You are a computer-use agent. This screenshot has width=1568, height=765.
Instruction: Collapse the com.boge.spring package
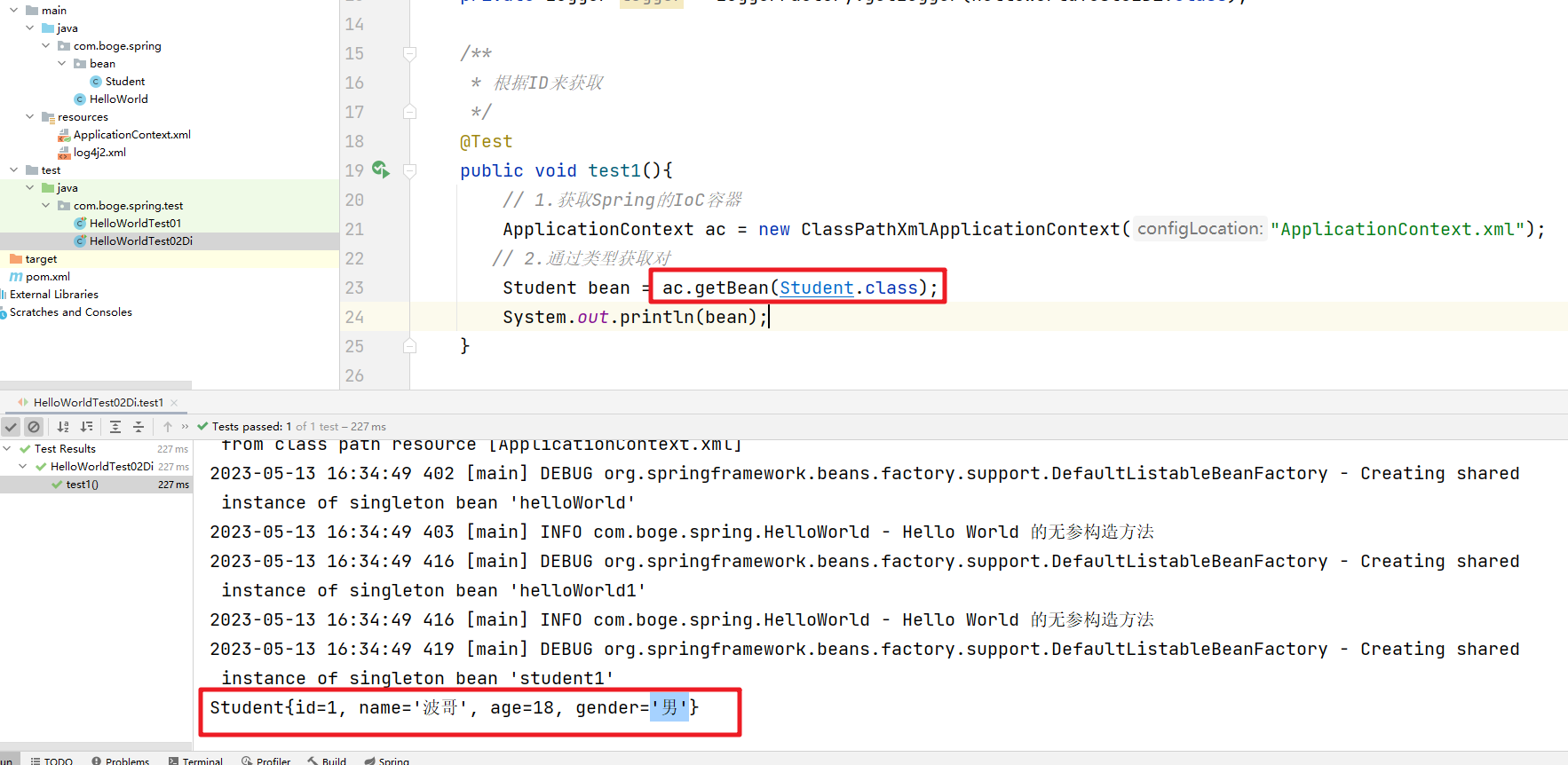coord(45,46)
